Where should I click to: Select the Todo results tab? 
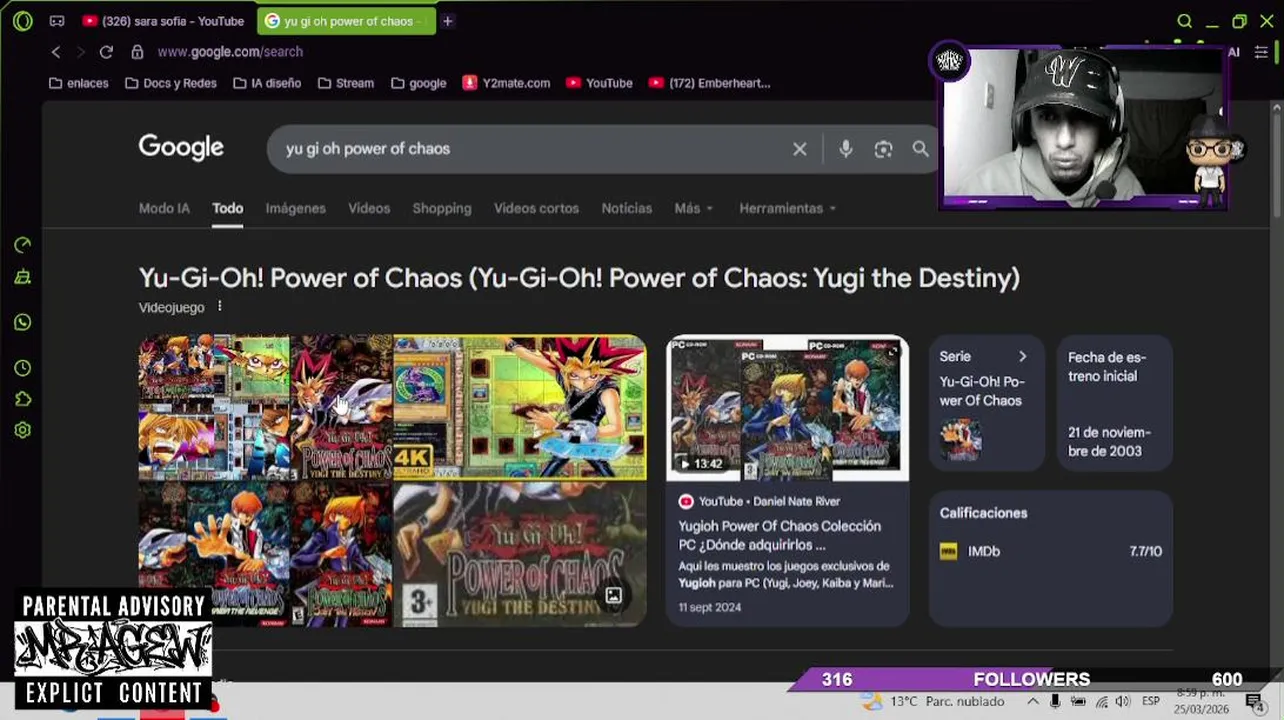(227, 208)
